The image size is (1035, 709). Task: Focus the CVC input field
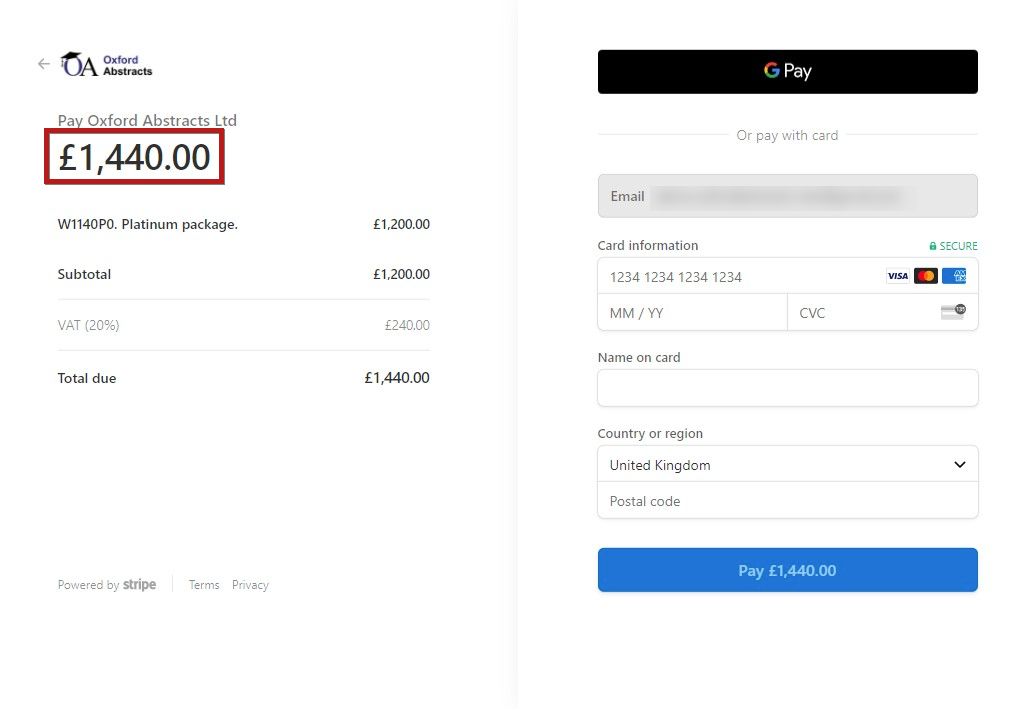coord(883,312)
